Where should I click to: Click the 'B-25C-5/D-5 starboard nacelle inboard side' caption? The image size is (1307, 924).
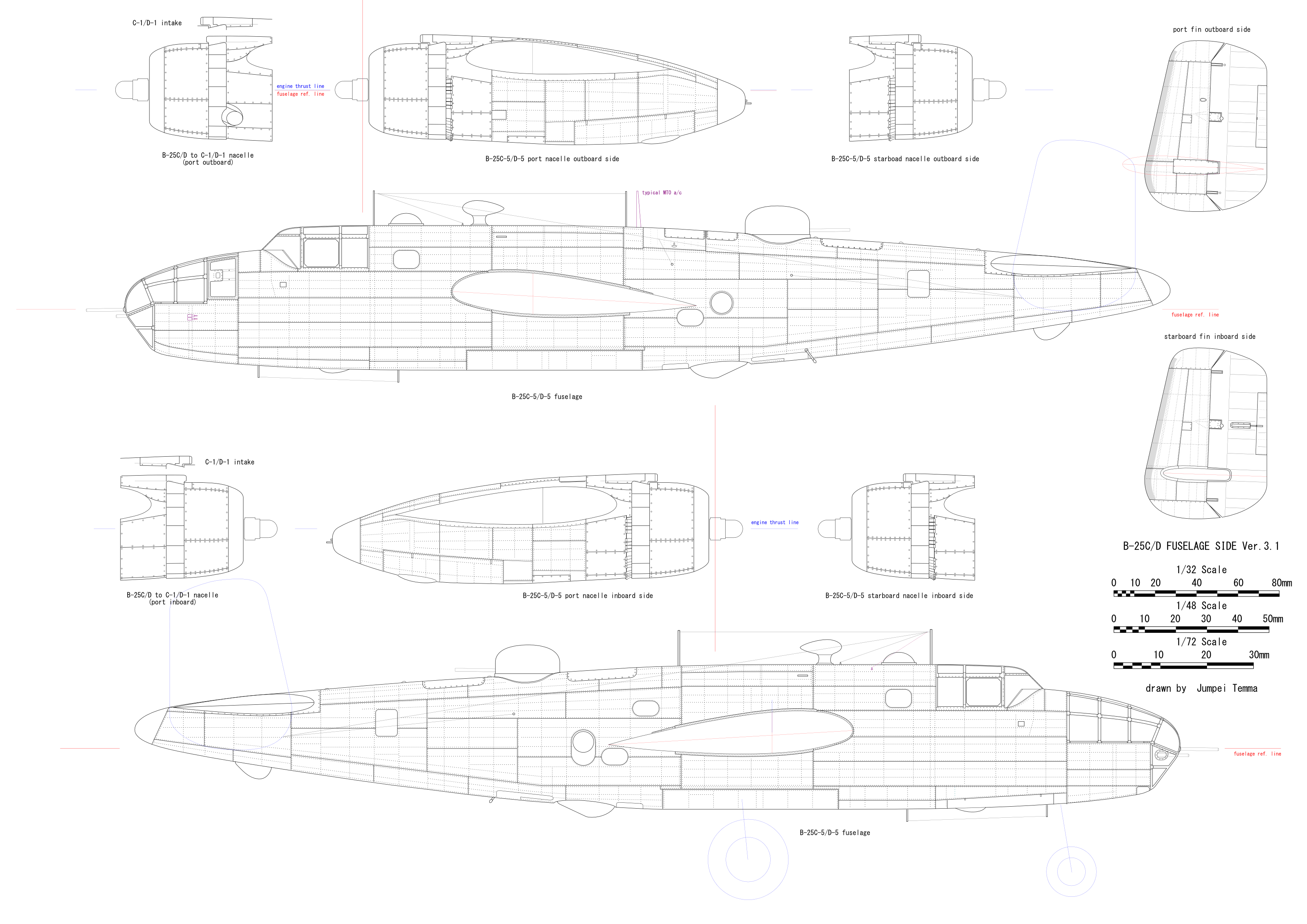[x=899, y=596]
